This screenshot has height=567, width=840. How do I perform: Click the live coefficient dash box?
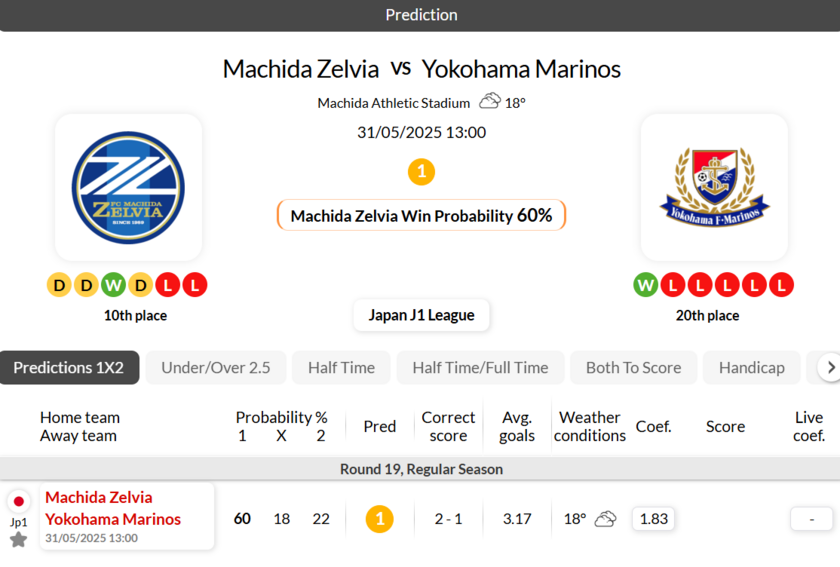click(x=811, y=519)
